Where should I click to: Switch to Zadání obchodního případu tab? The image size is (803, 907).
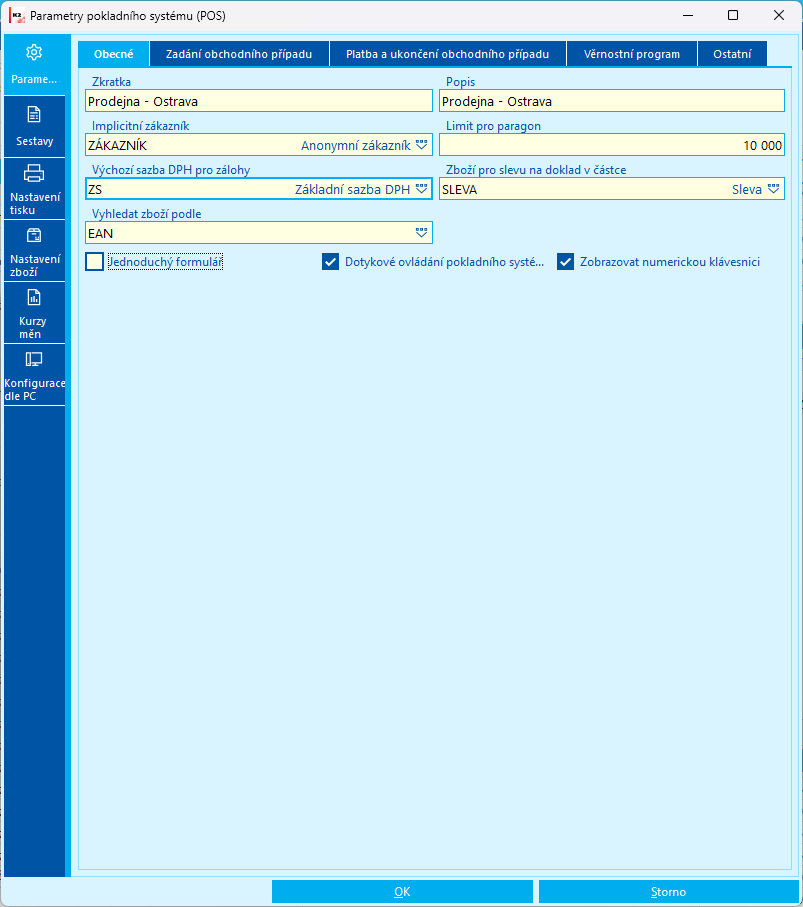(x=239, y=54)
